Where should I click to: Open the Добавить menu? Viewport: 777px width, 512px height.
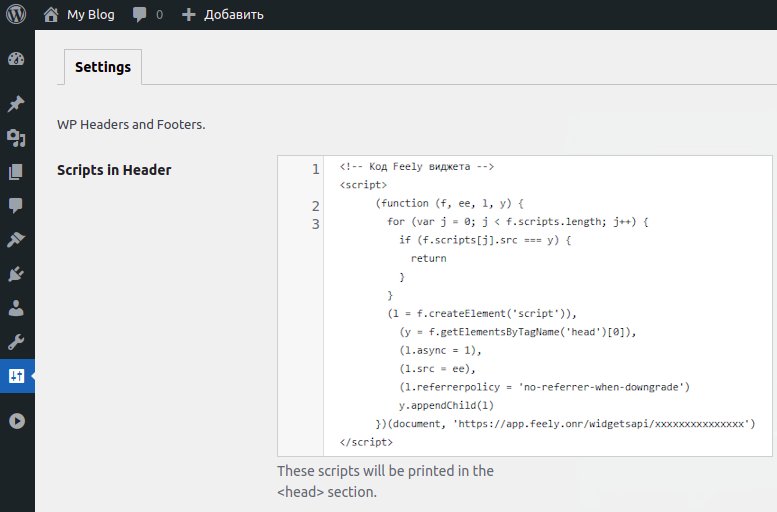[x=233, y=15]
